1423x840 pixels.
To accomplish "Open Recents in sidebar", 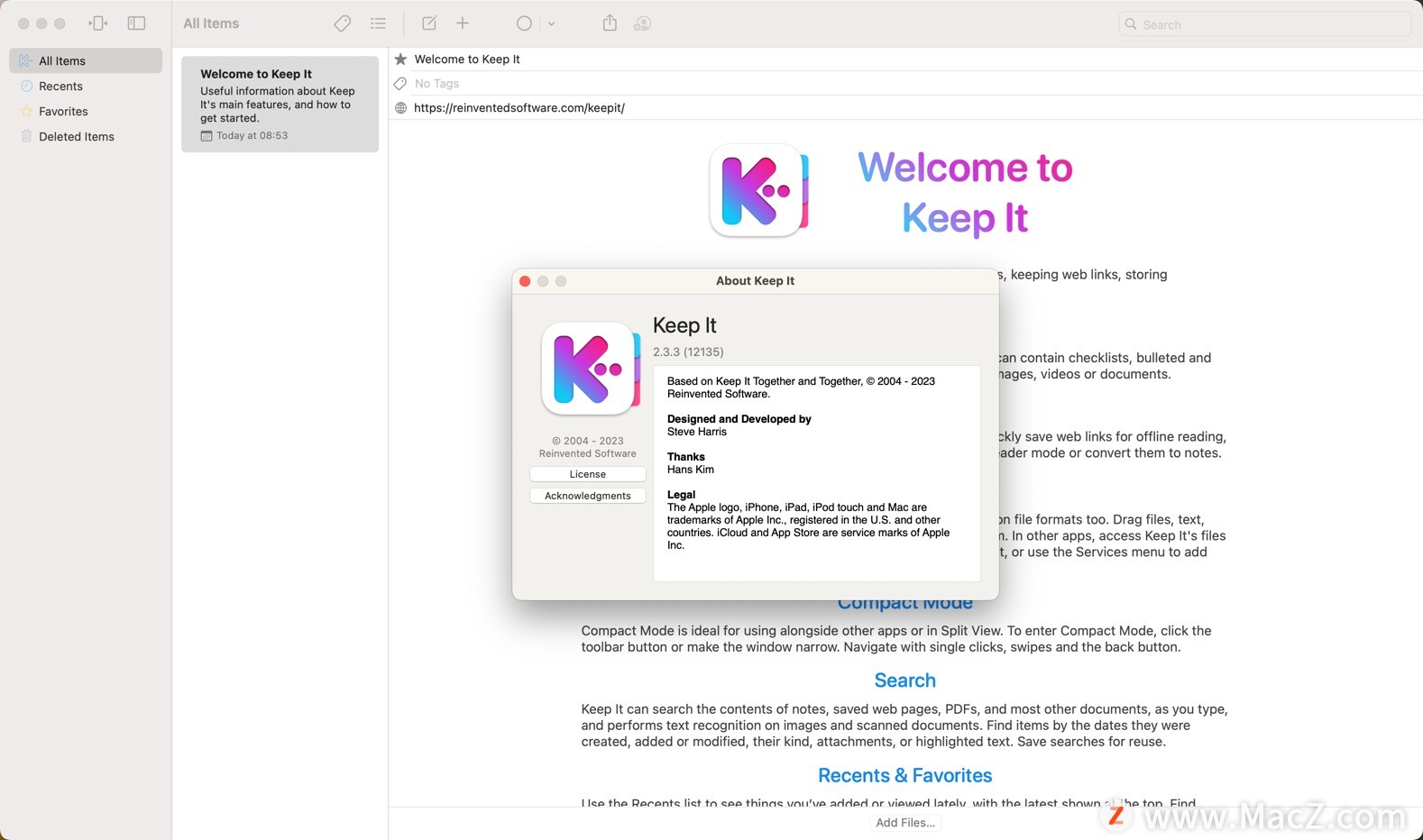I will (86, 86).
